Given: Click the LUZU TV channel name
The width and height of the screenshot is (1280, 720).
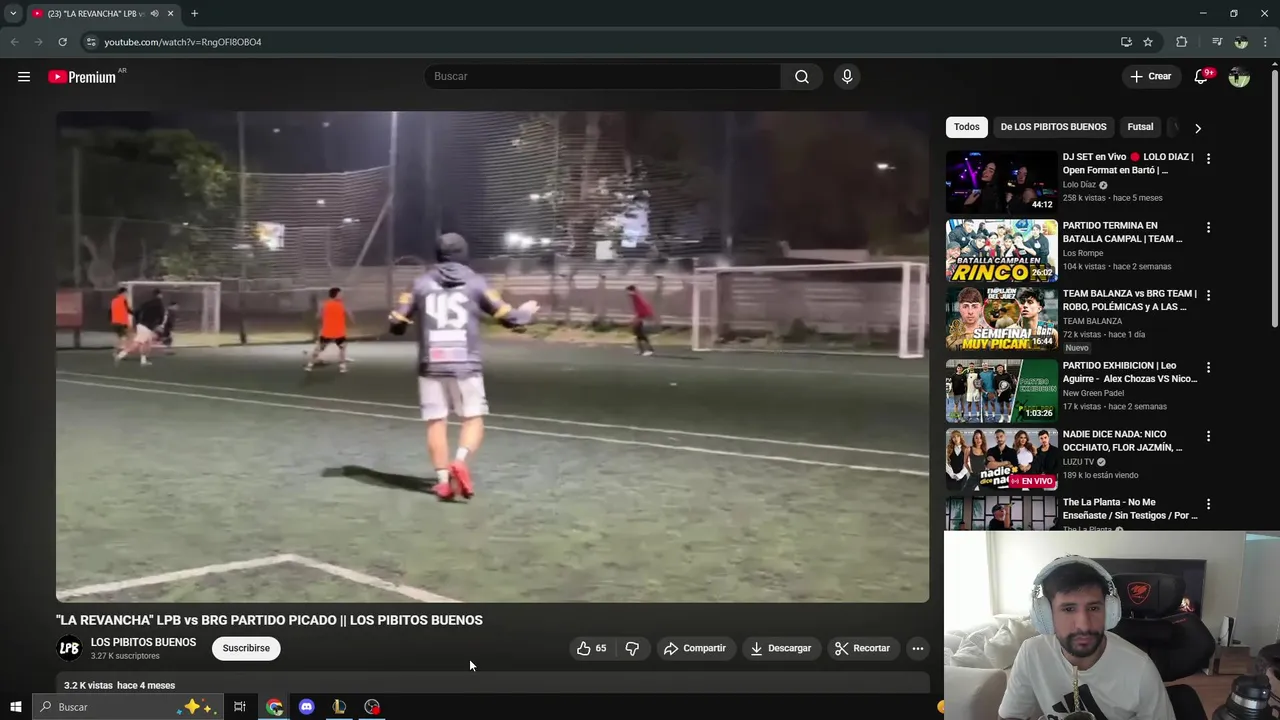Looking at the screenshot, I should pyautogui.click(x=1078, y=462).
